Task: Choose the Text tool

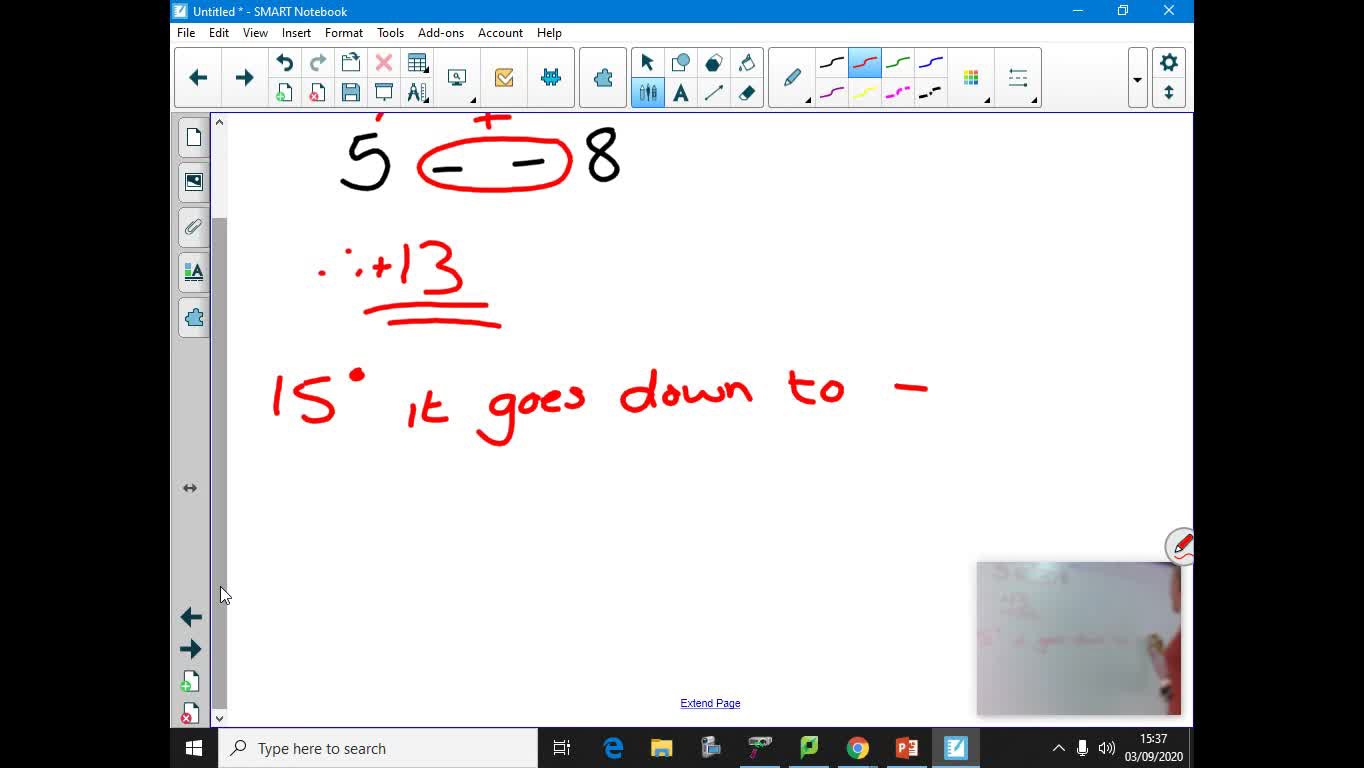Action: pos(680,93)
